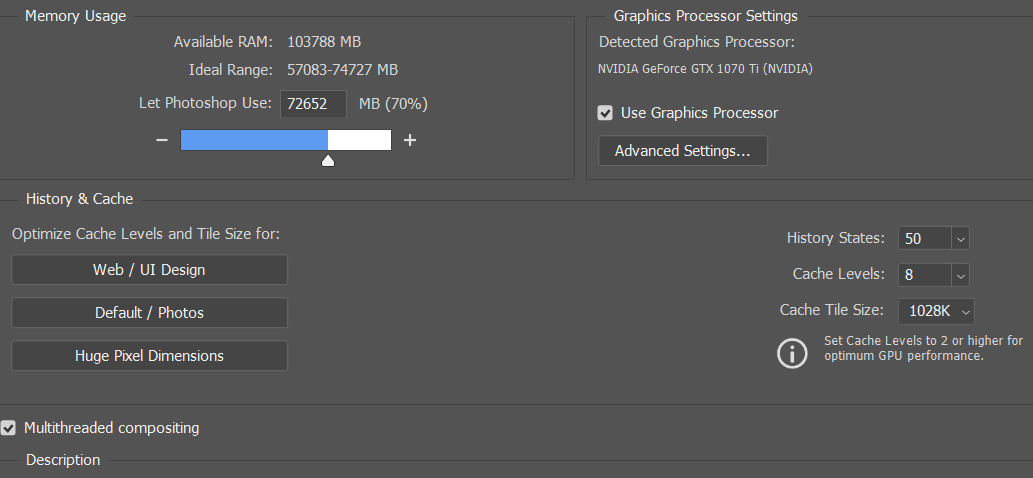
Task: Open Advanced Settings for graphics processor
Action: pos(682,151)
